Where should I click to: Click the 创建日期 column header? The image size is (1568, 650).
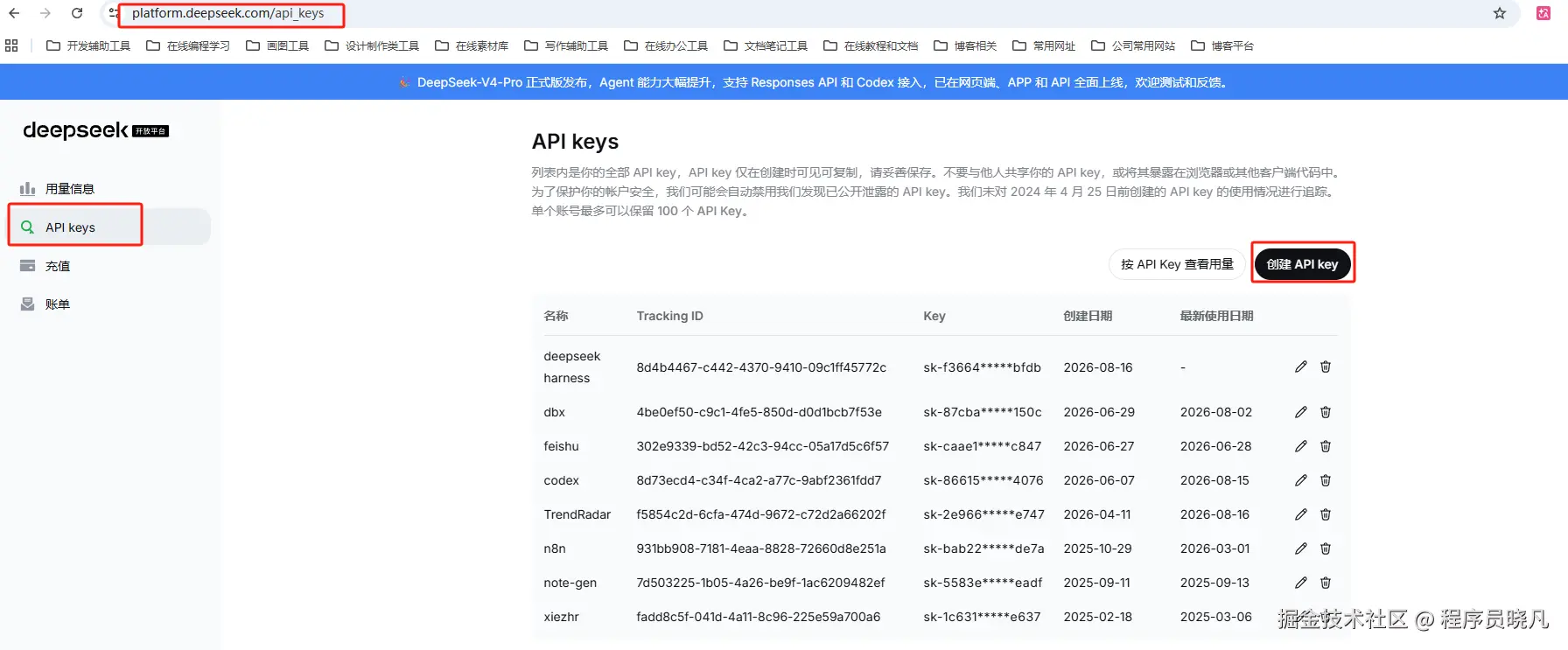(x=1088, y=316)
